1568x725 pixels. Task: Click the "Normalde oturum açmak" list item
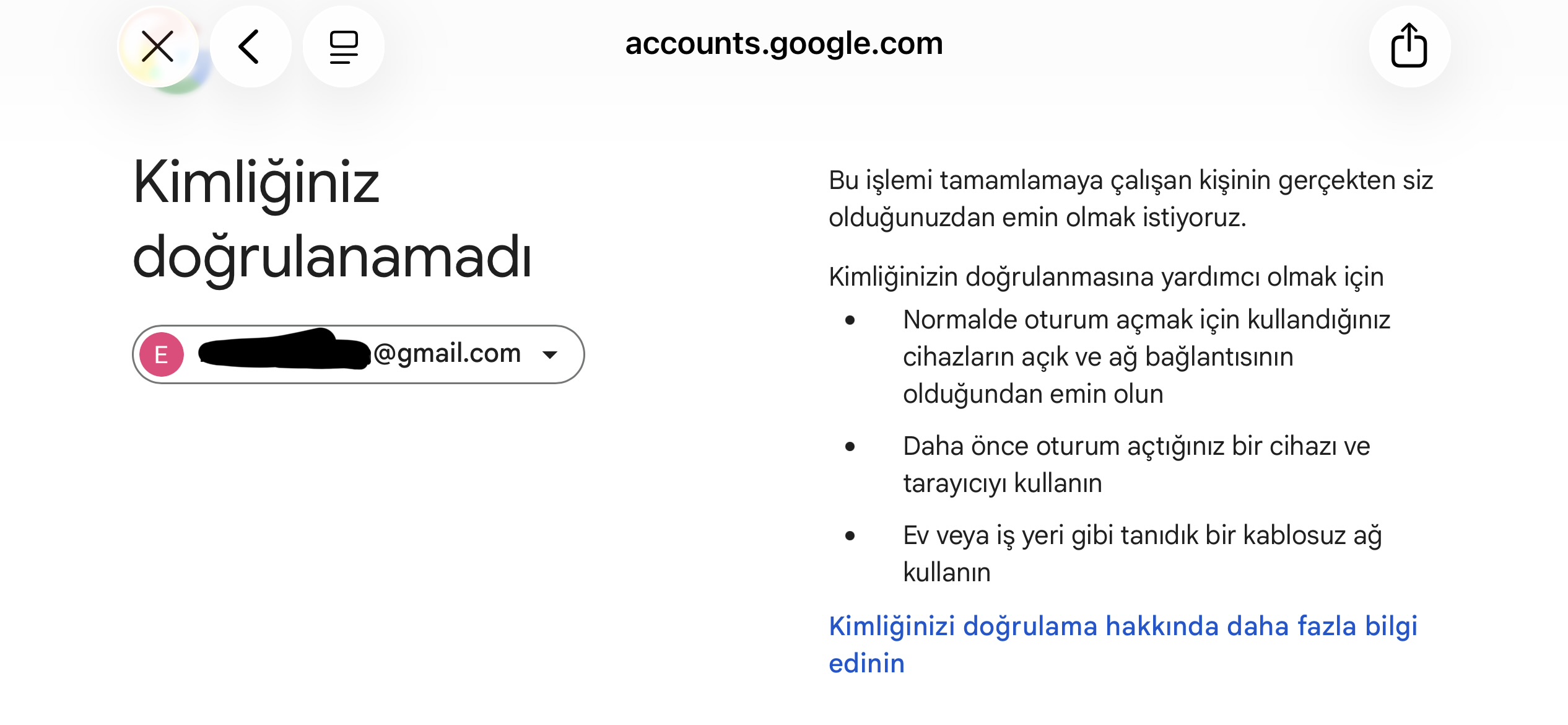[1146, 357]
